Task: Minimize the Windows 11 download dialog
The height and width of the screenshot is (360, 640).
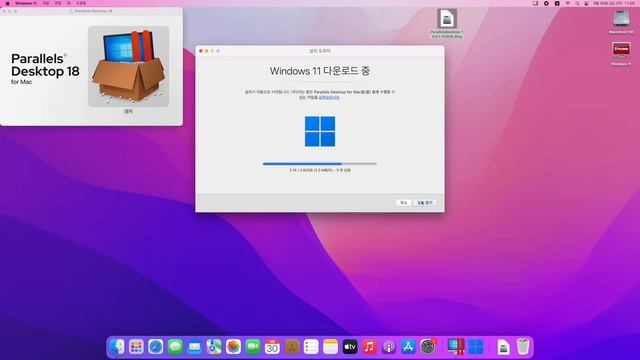Action: click(207, 51)
